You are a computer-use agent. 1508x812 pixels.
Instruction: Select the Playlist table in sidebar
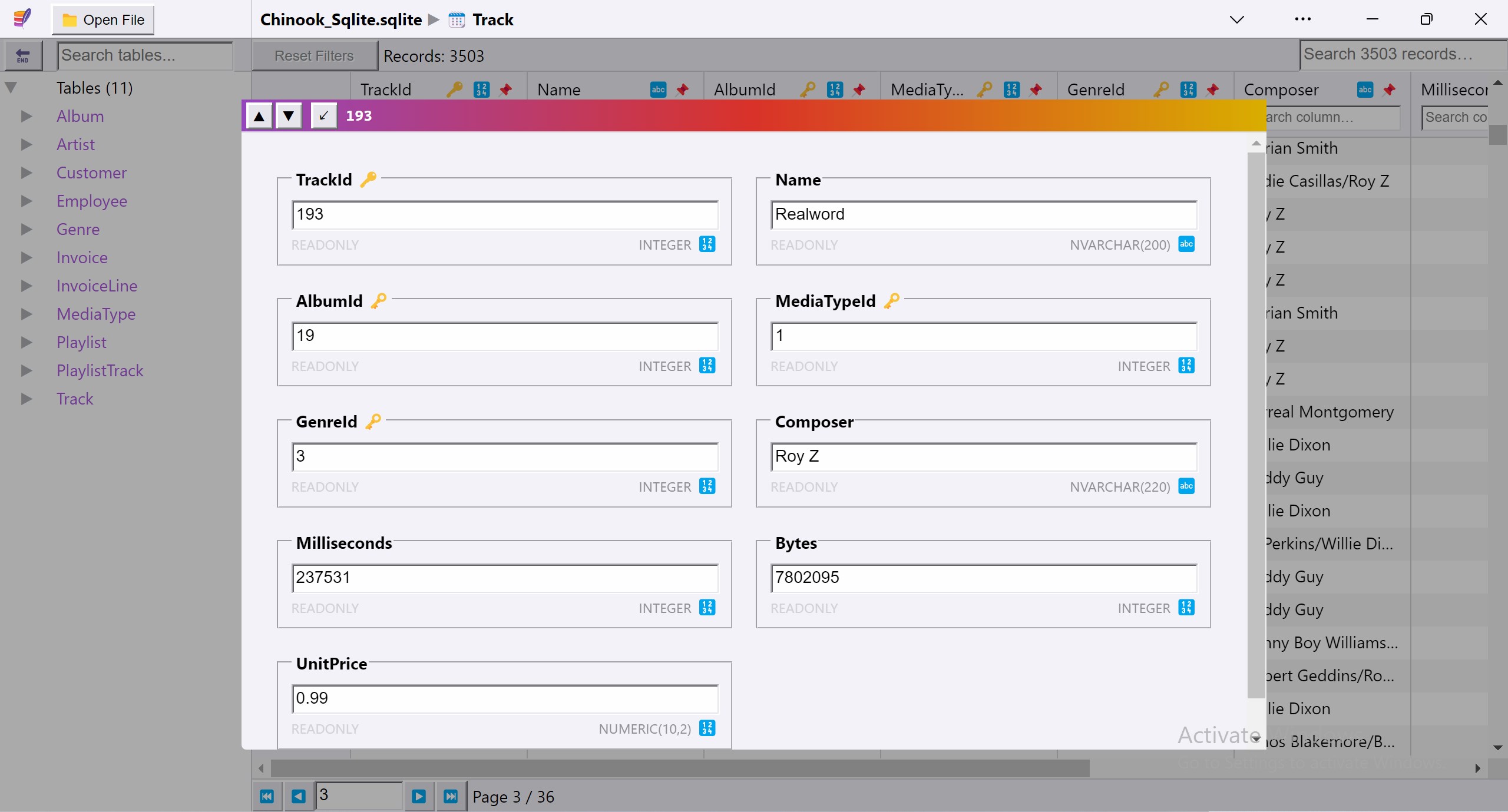(81, 342)
